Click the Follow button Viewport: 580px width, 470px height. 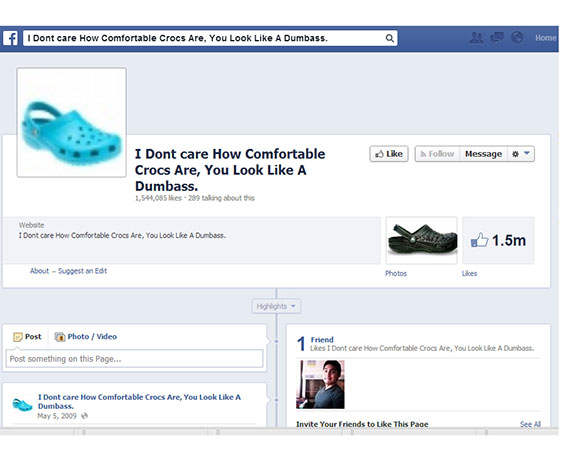(437, 154)
